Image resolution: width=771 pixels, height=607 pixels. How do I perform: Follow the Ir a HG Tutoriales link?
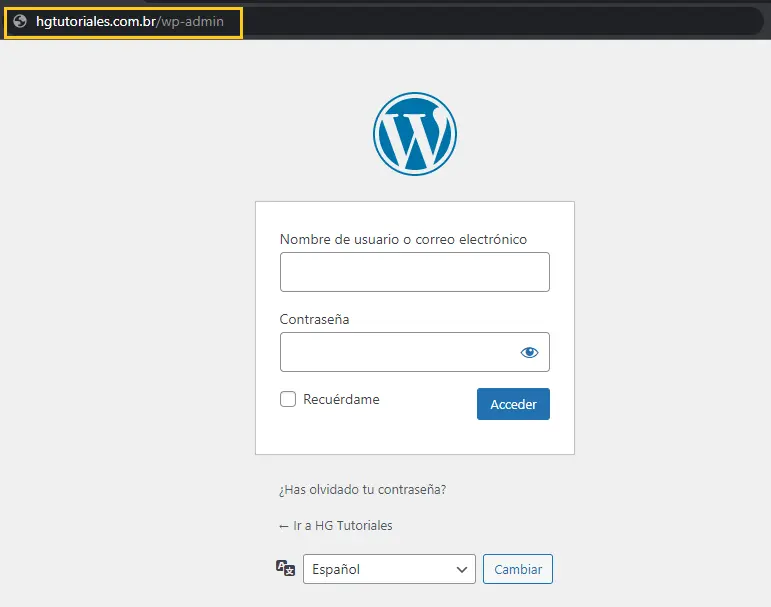click(x=336, y=526)
